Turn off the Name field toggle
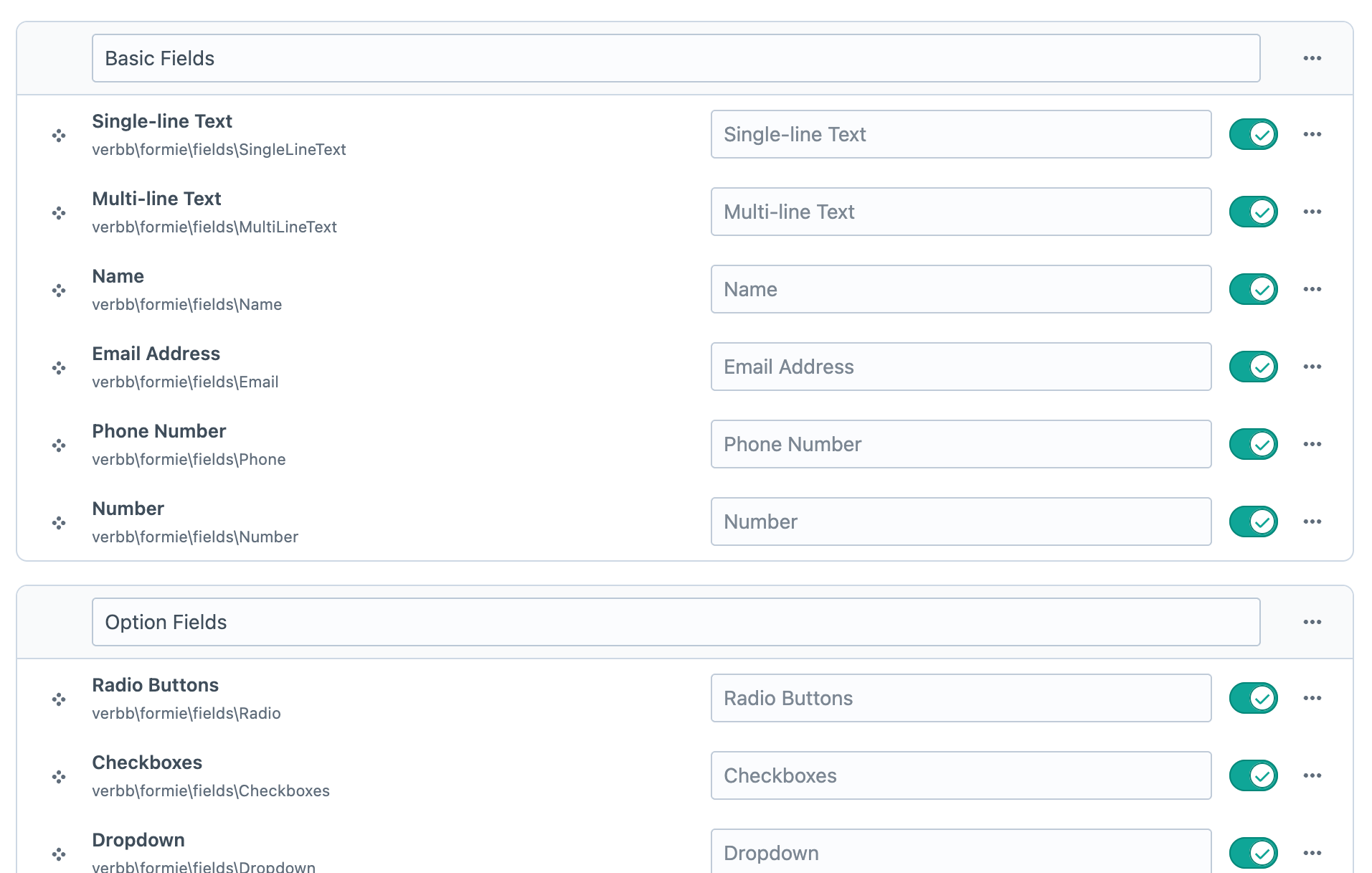This screenshot has width=1372, height=873. coord(1254,289)
